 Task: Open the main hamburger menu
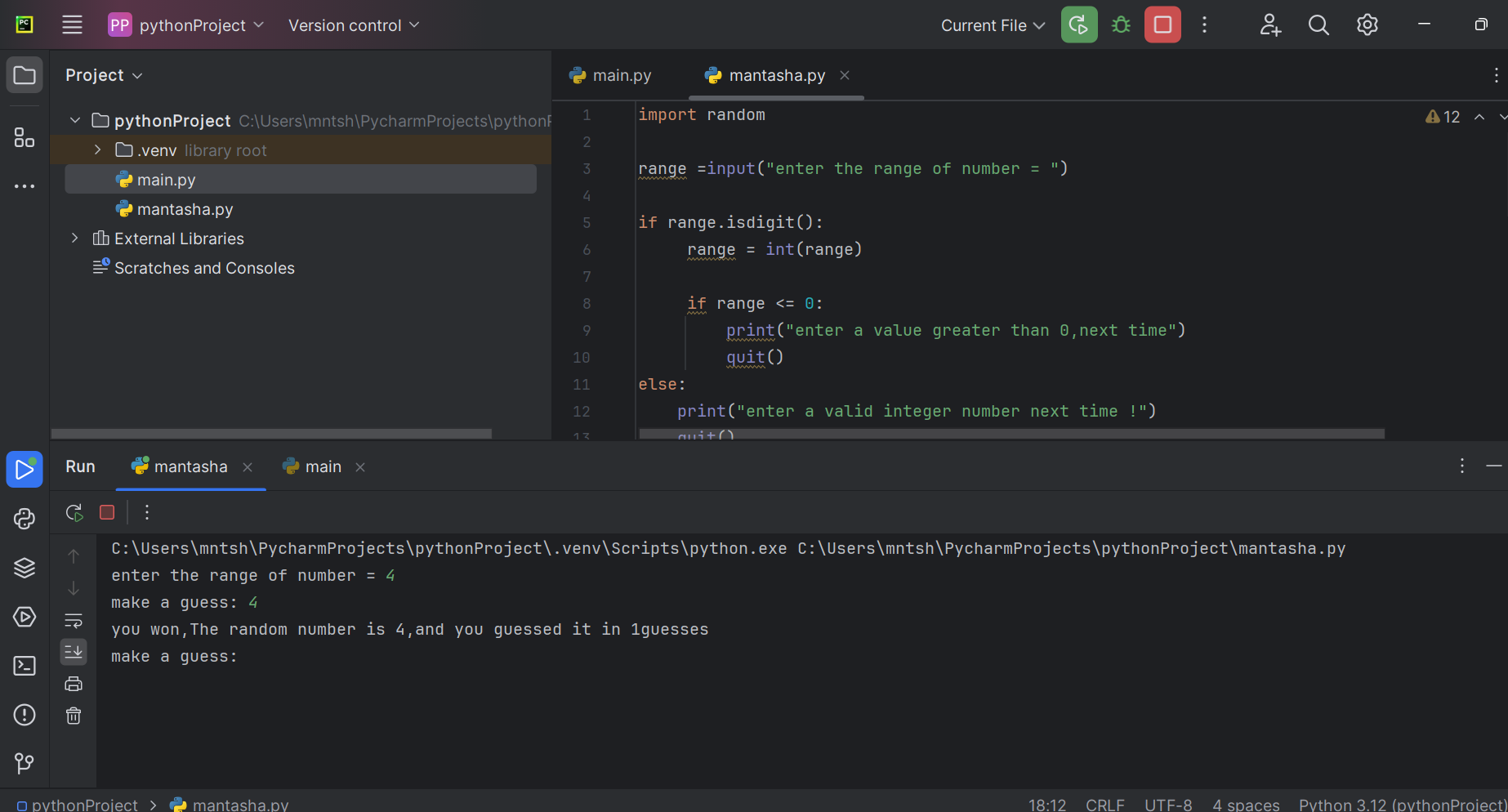(x=72, y=25)
